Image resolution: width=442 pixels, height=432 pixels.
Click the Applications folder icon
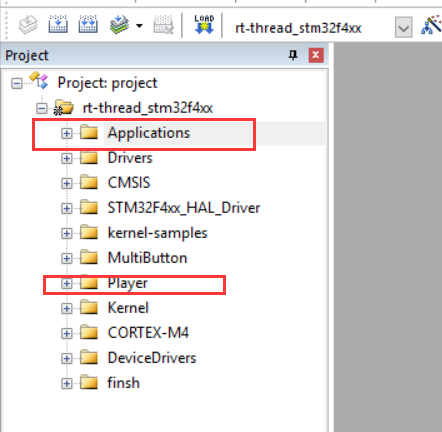click(89, 132)
